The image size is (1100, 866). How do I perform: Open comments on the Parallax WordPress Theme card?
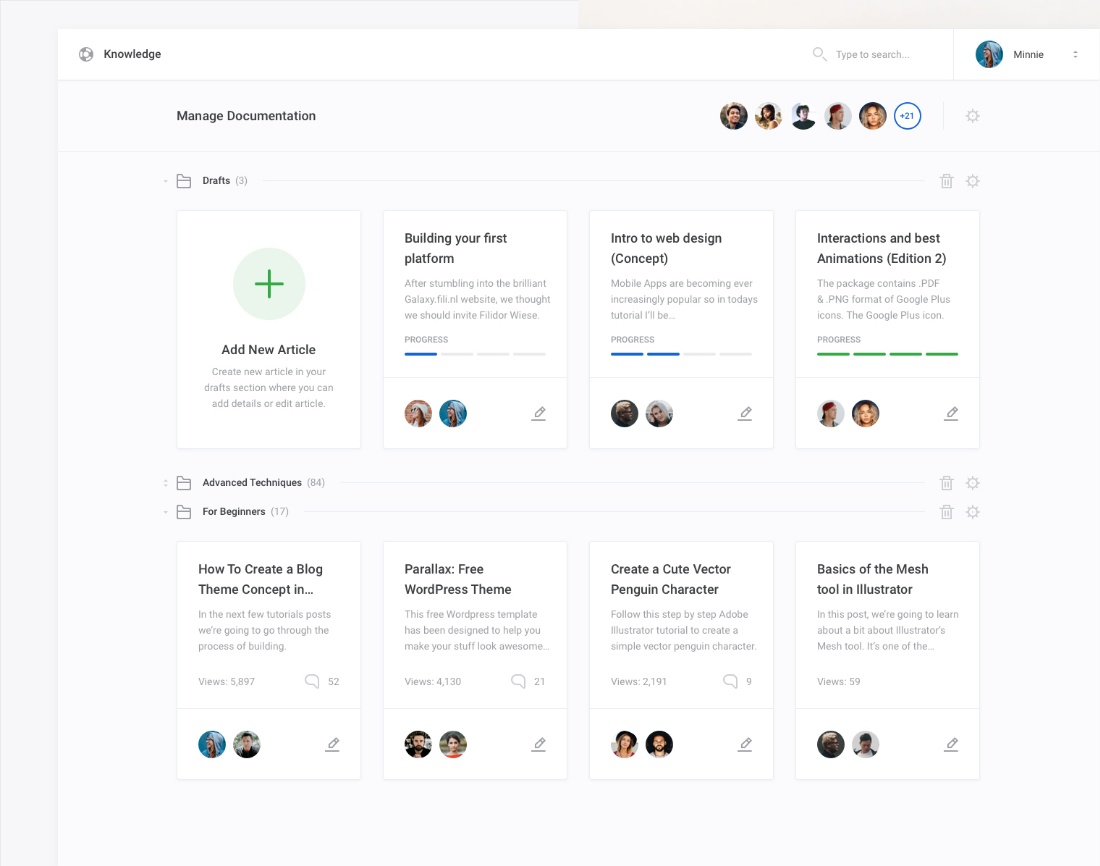(x=518, y=681)
